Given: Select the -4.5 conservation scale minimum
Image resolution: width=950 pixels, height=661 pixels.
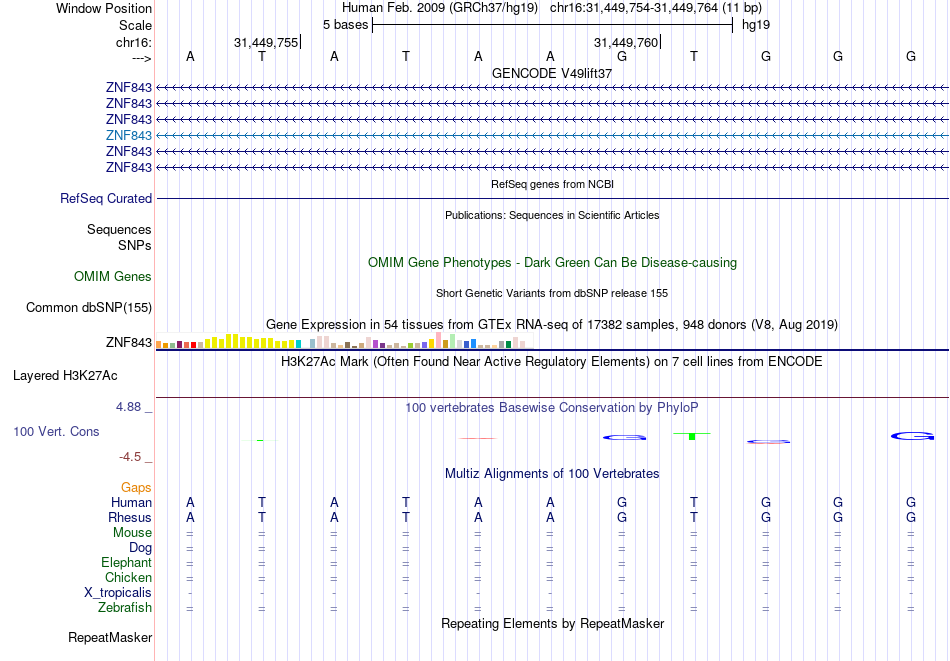Looking at the screenshot, I should pyautogui.click(x=130, y=457).
